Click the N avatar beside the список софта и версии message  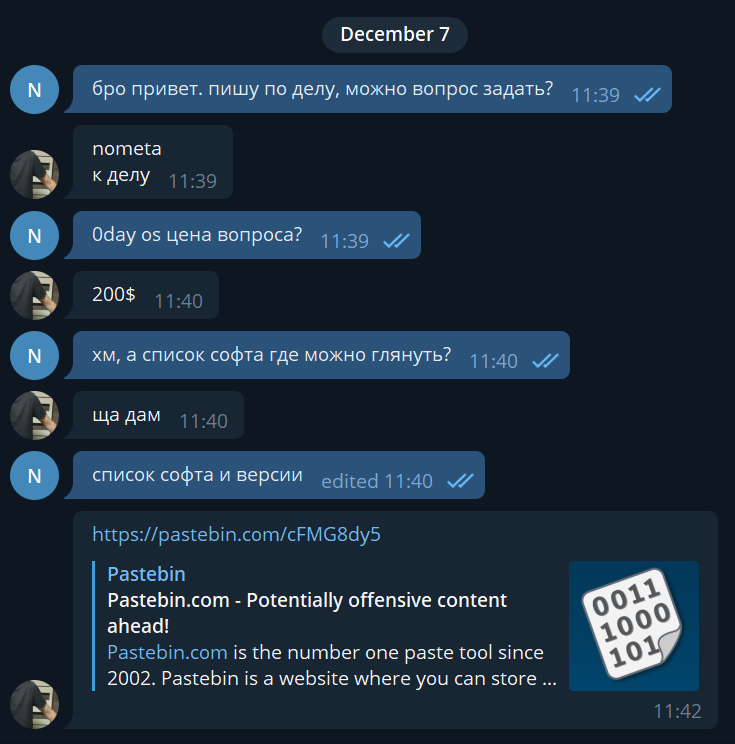pyautogui.click(x=34, y=475)
